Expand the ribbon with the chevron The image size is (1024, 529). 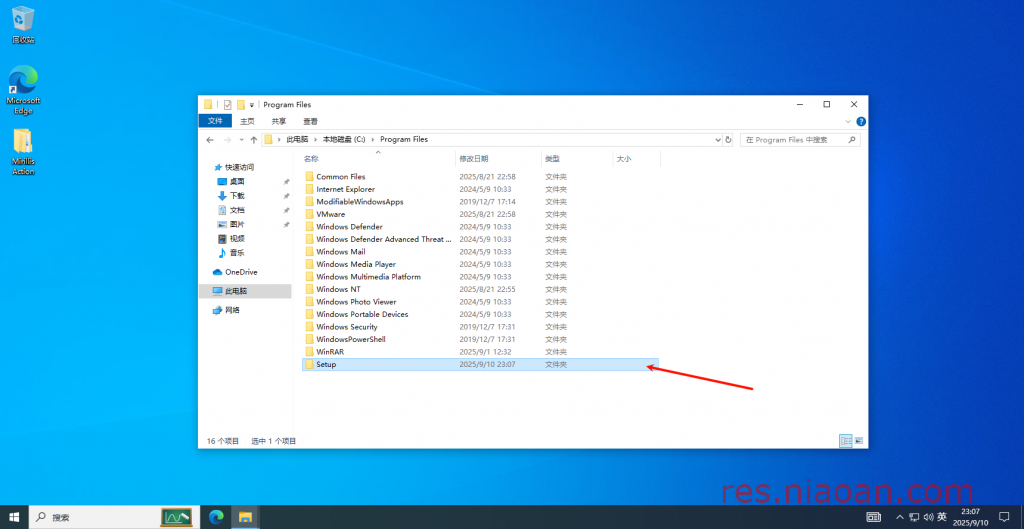(848, 121)
